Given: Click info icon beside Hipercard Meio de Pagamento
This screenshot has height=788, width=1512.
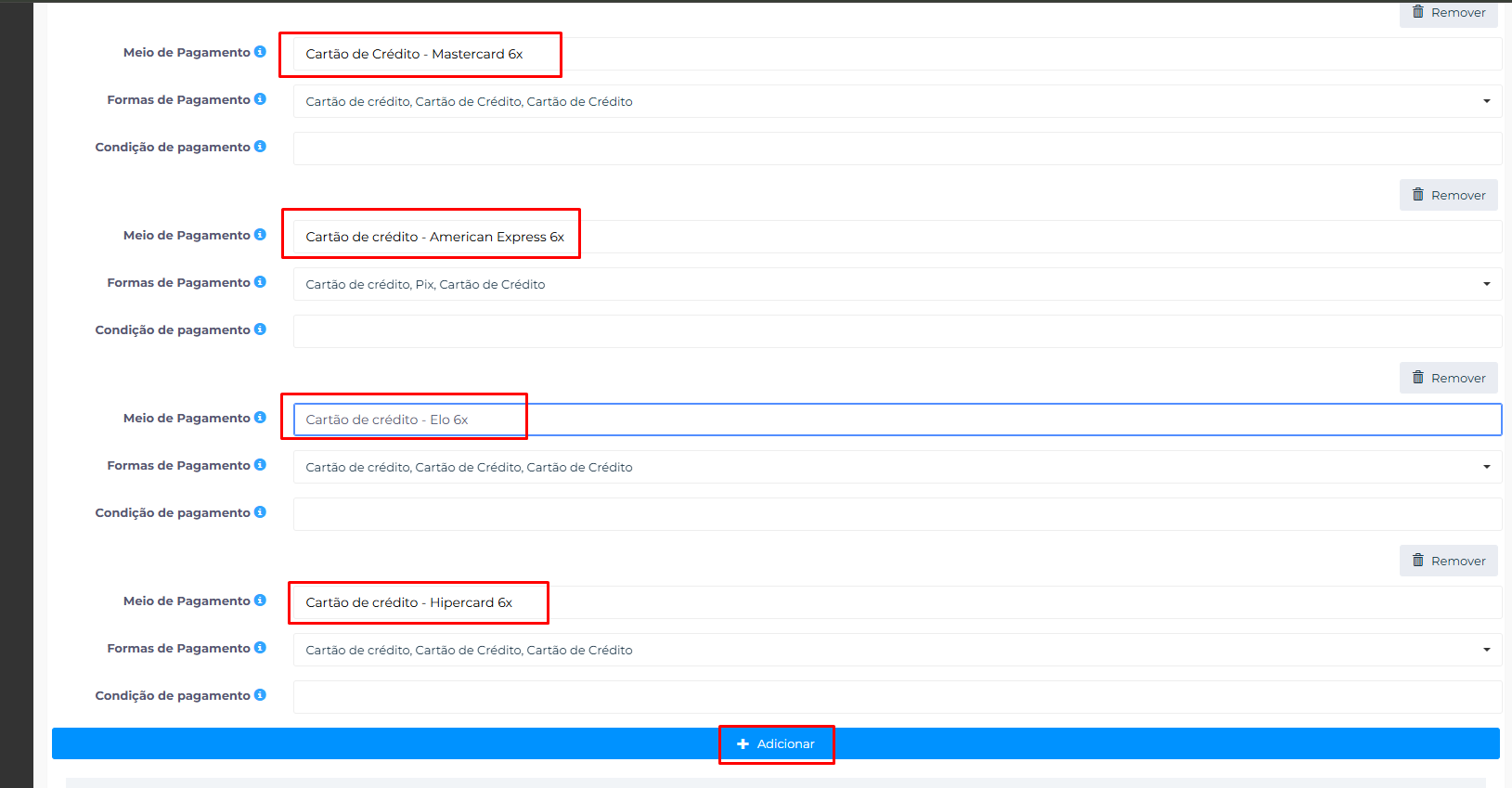Looking at the screenshot, I should coord(260,601).
